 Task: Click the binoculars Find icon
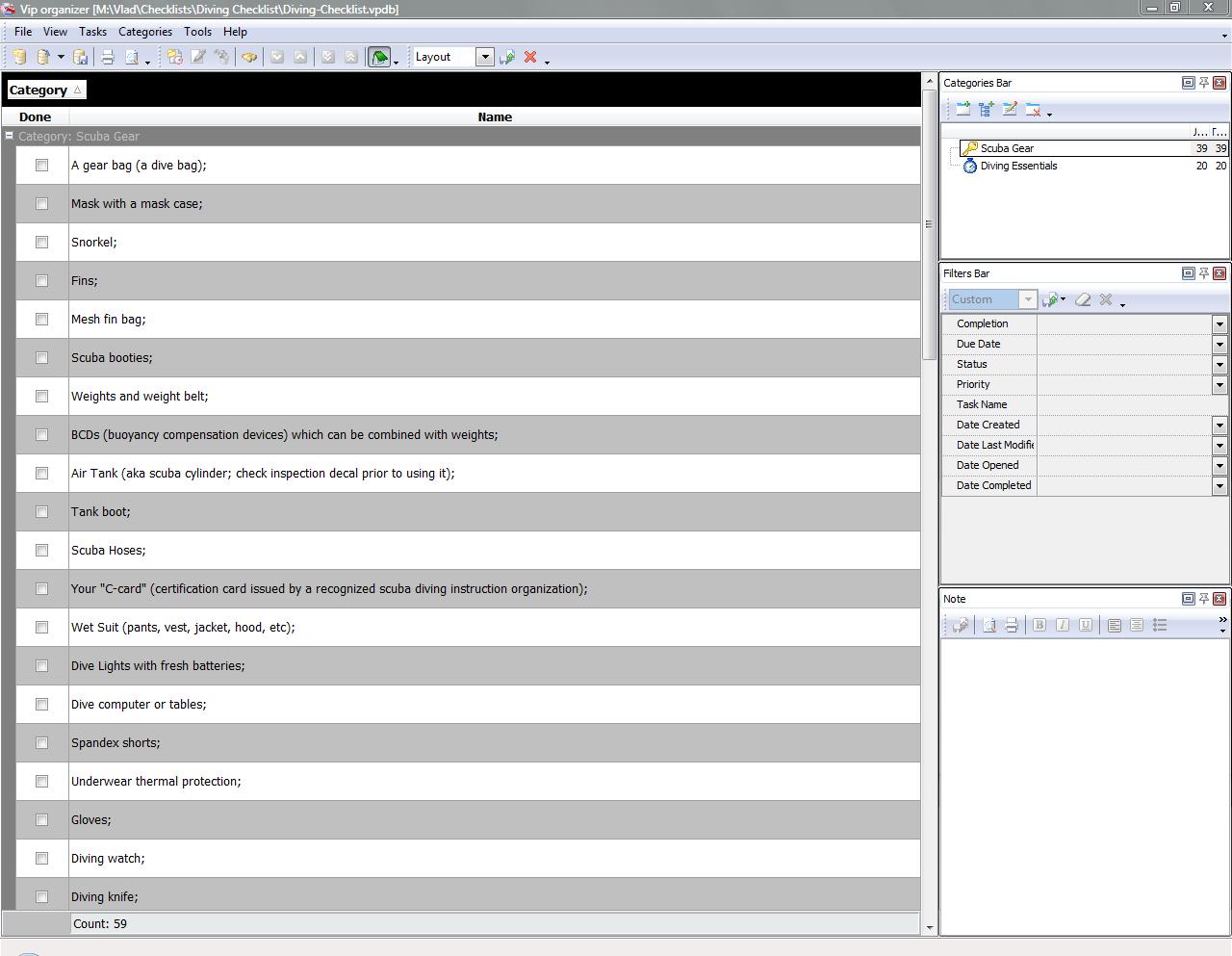click(249, 58)
